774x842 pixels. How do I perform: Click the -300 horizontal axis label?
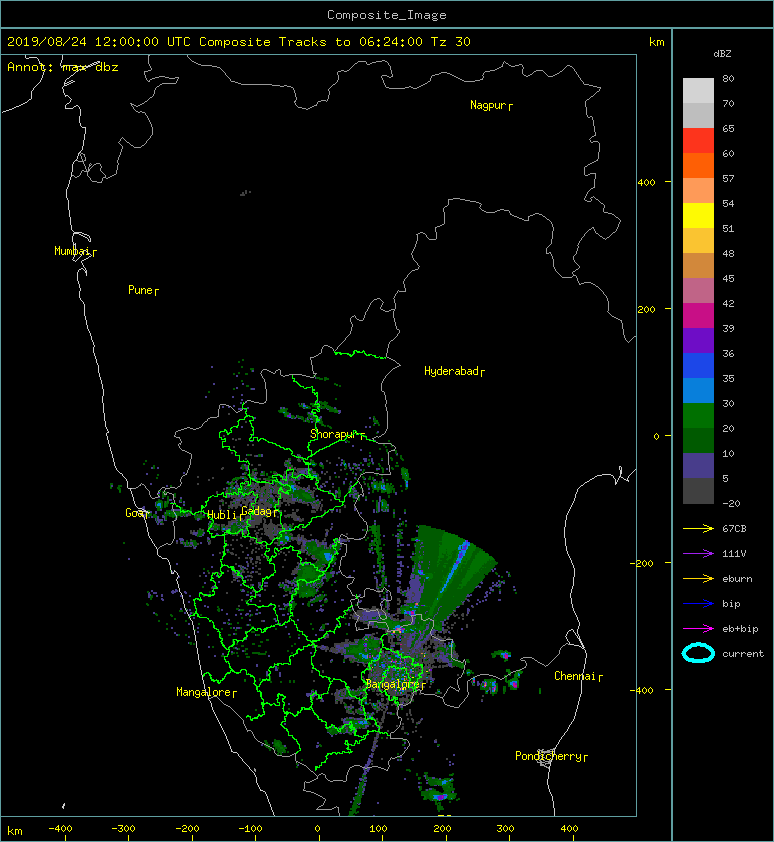coord(123,829)
